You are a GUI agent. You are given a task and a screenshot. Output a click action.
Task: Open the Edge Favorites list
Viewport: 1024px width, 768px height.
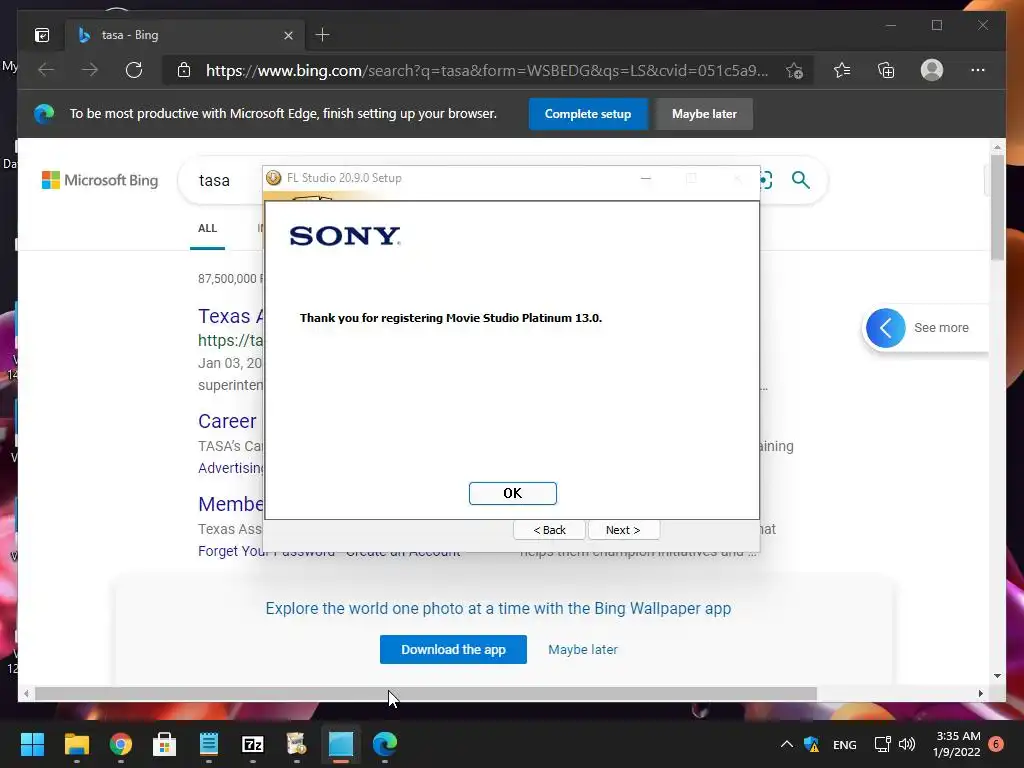[x=842, y=70]
